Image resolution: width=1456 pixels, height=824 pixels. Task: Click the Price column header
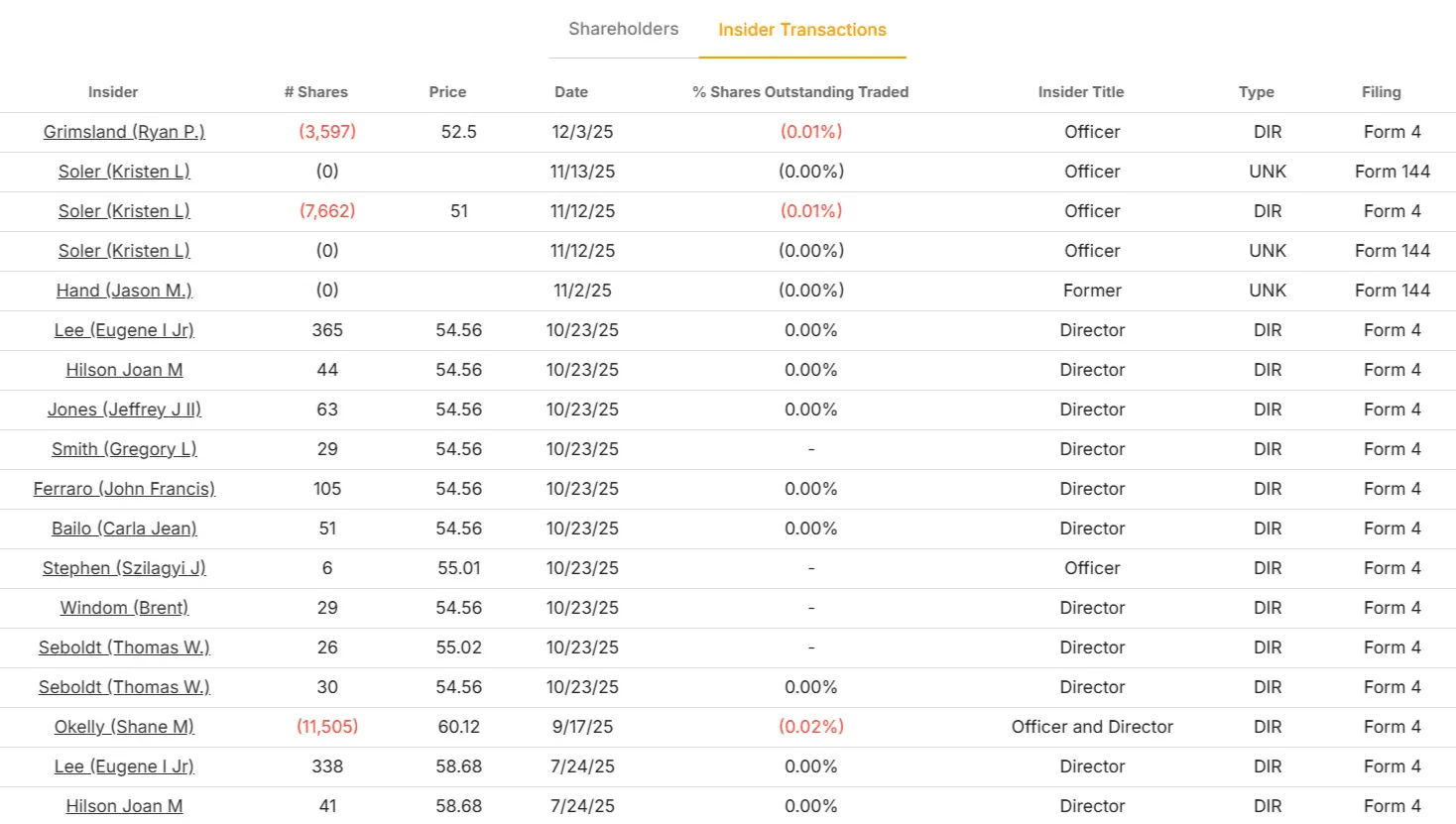tap(447, 92)
